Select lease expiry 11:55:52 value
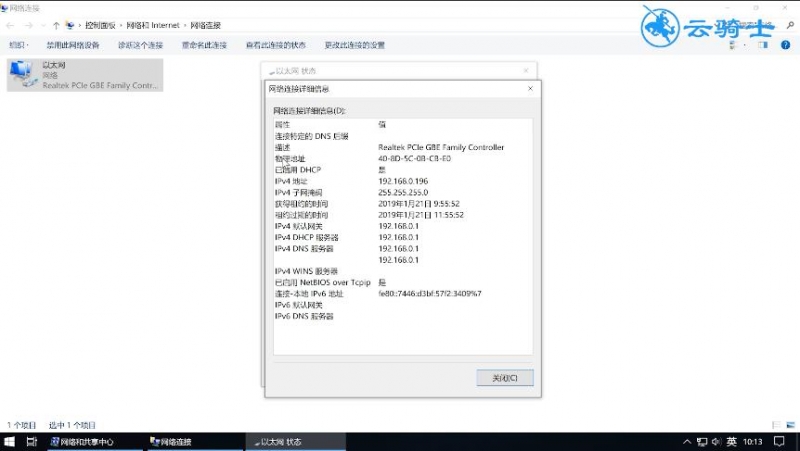The height and width of the screenshot is (451, 800). 421,215
